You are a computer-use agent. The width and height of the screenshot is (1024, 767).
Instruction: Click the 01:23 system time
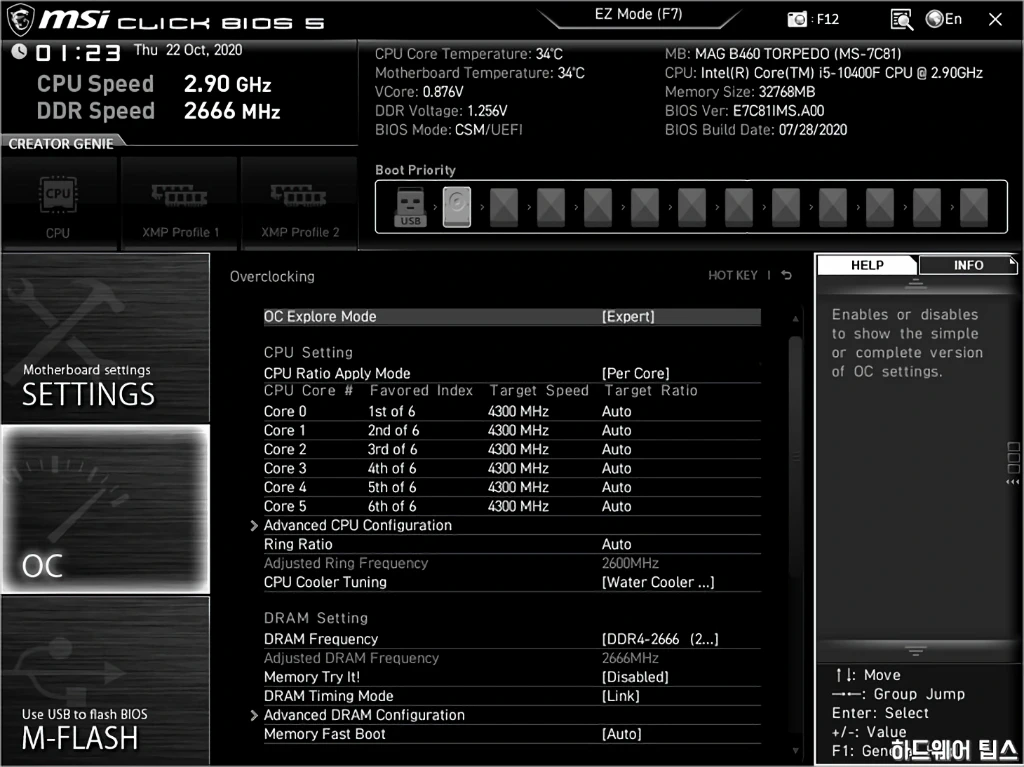78,53
